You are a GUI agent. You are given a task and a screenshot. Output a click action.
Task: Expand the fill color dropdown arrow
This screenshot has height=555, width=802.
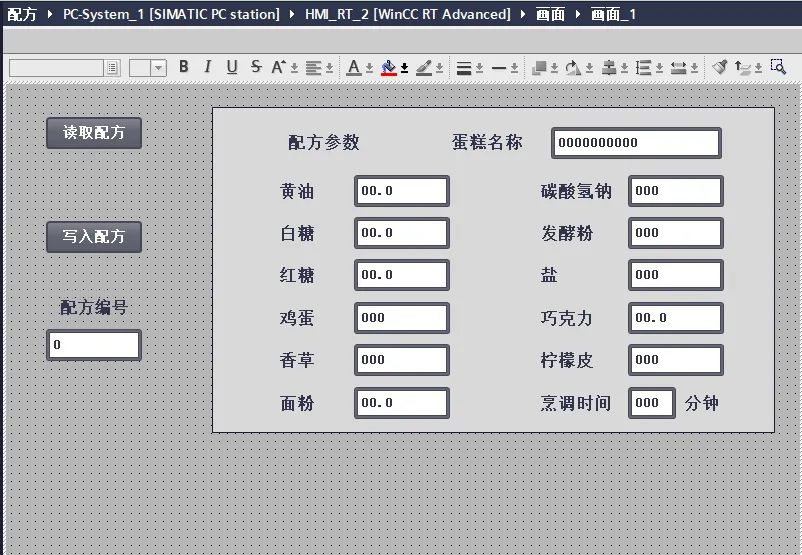coord(405,68)
